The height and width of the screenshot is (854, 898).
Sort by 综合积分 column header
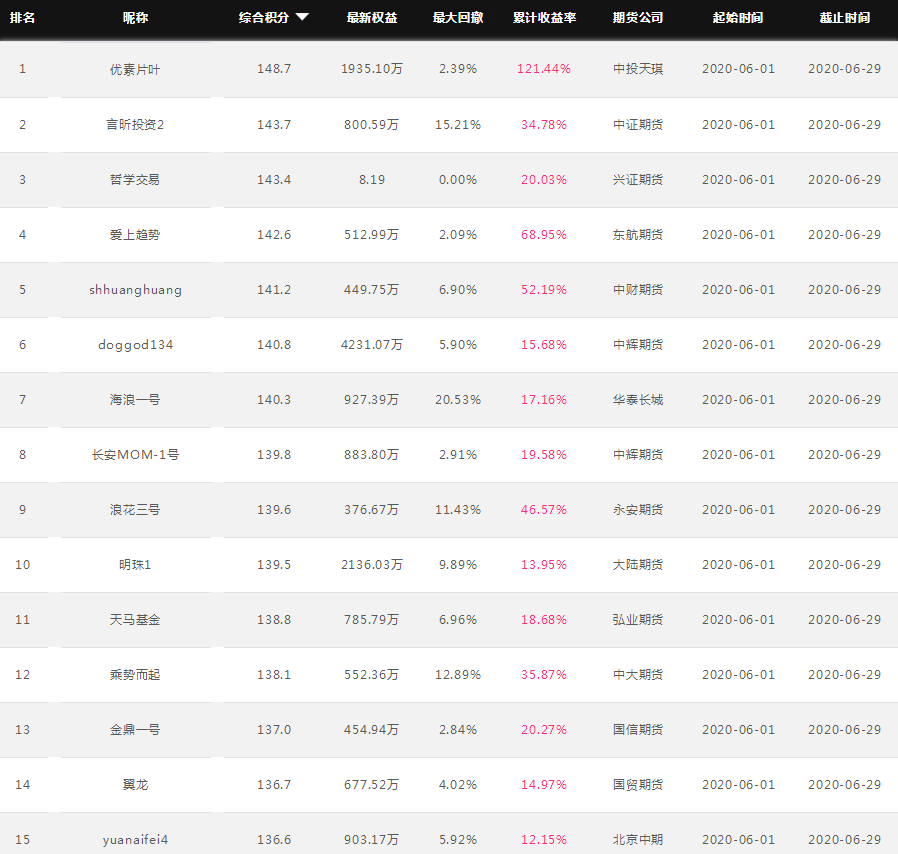pos(264,18)
